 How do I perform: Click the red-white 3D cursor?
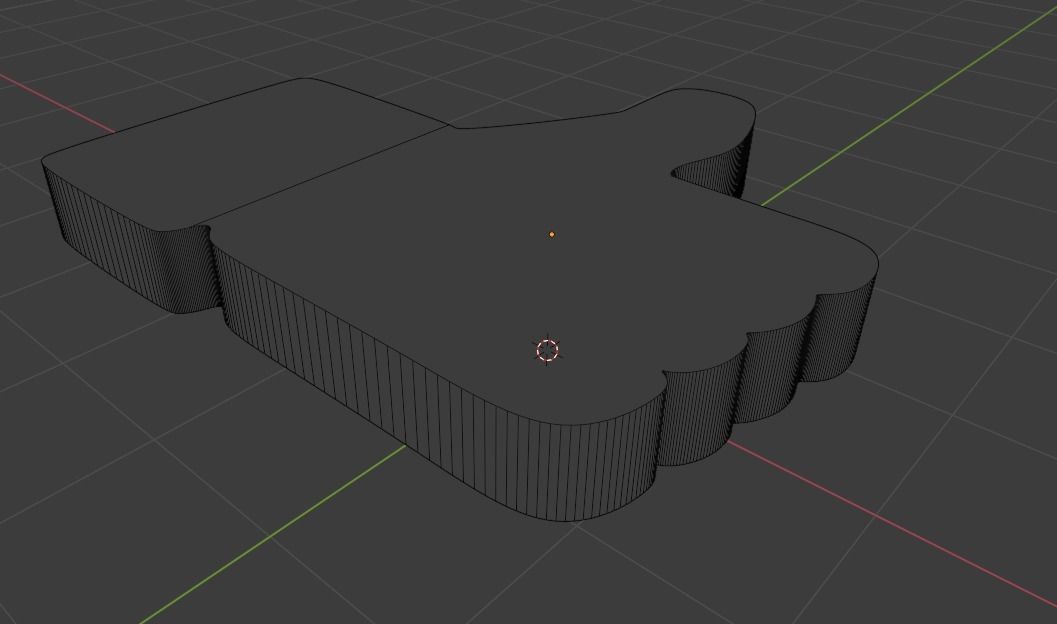point(547,350)
